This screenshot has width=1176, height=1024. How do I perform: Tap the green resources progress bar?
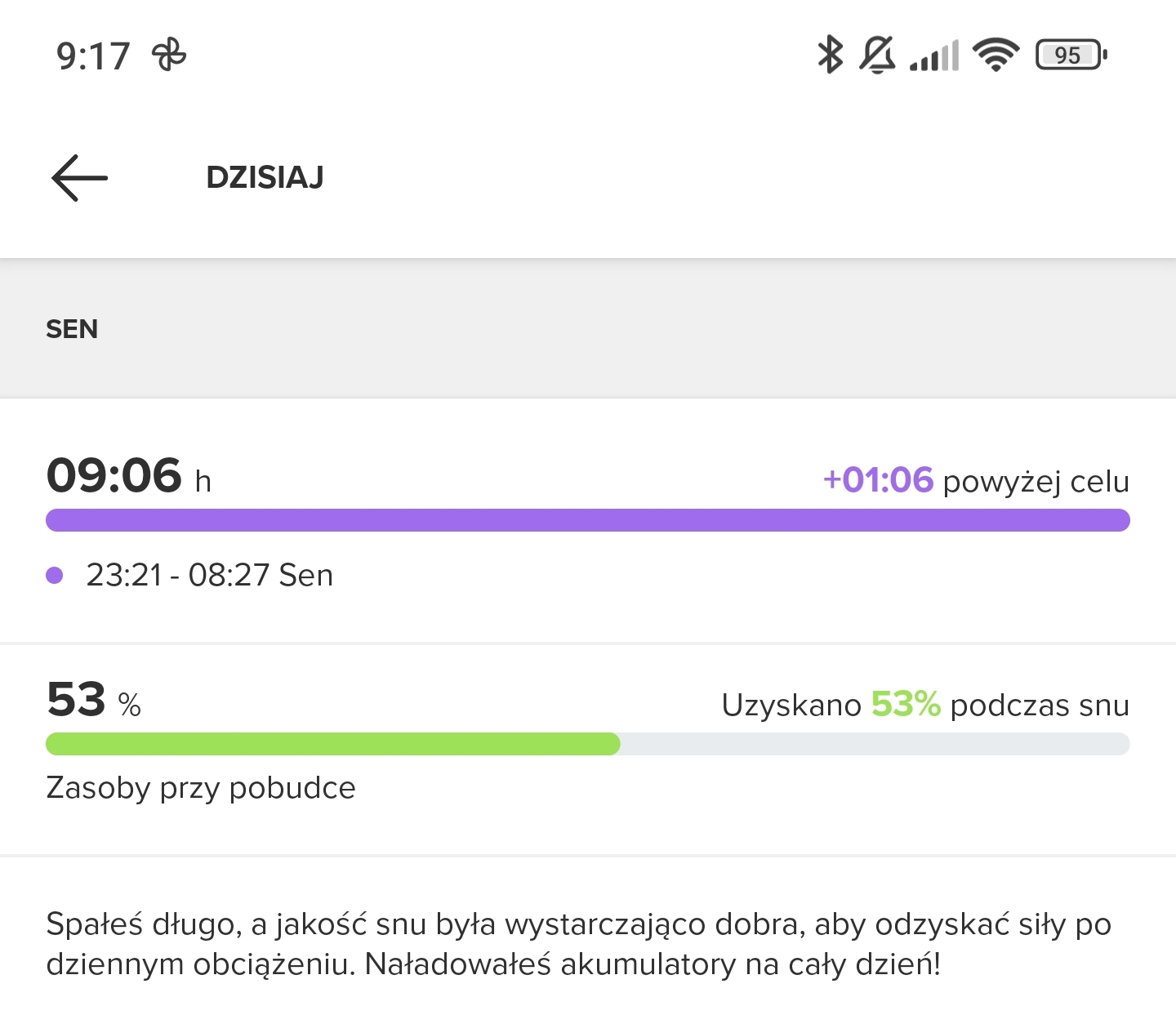click(333, 744)
